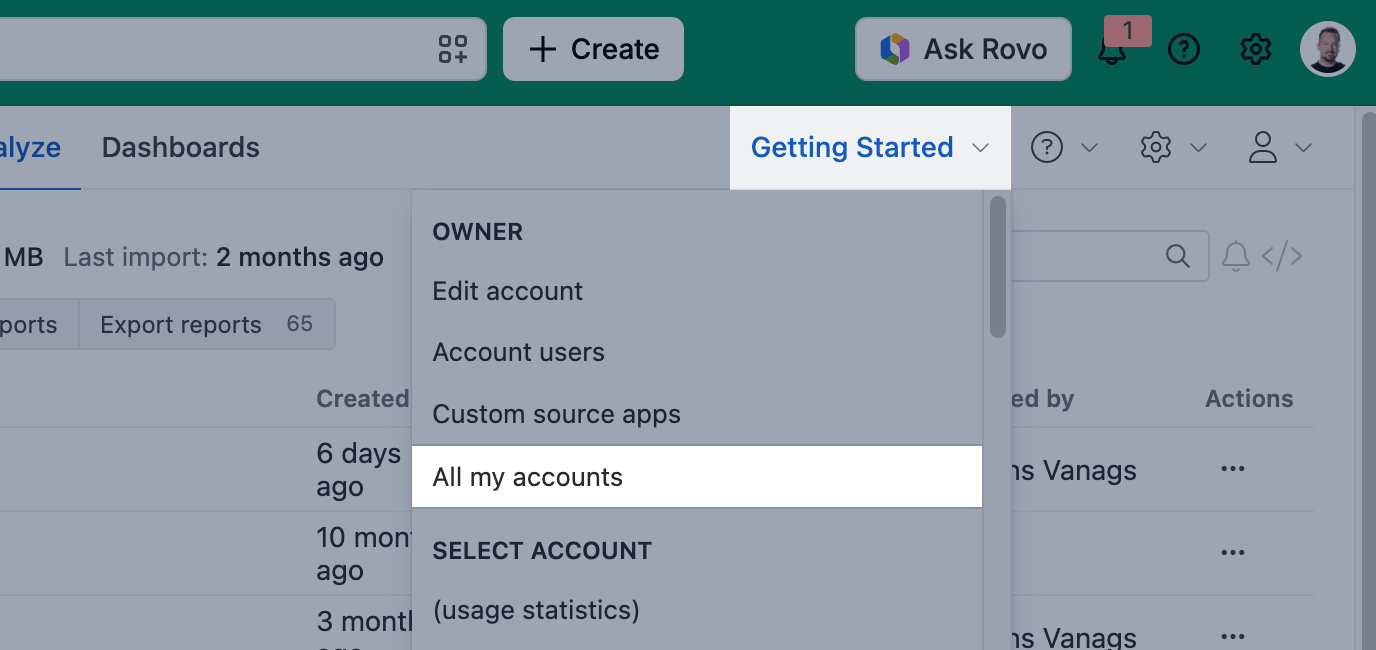Expand the gear settings dropdown below header
This screenshot has width=1376, height=650.
coord(1198,148)
